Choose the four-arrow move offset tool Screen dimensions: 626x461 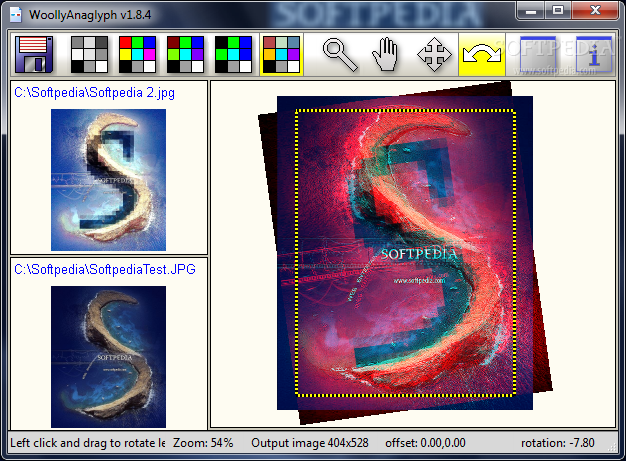coord(434,55)
